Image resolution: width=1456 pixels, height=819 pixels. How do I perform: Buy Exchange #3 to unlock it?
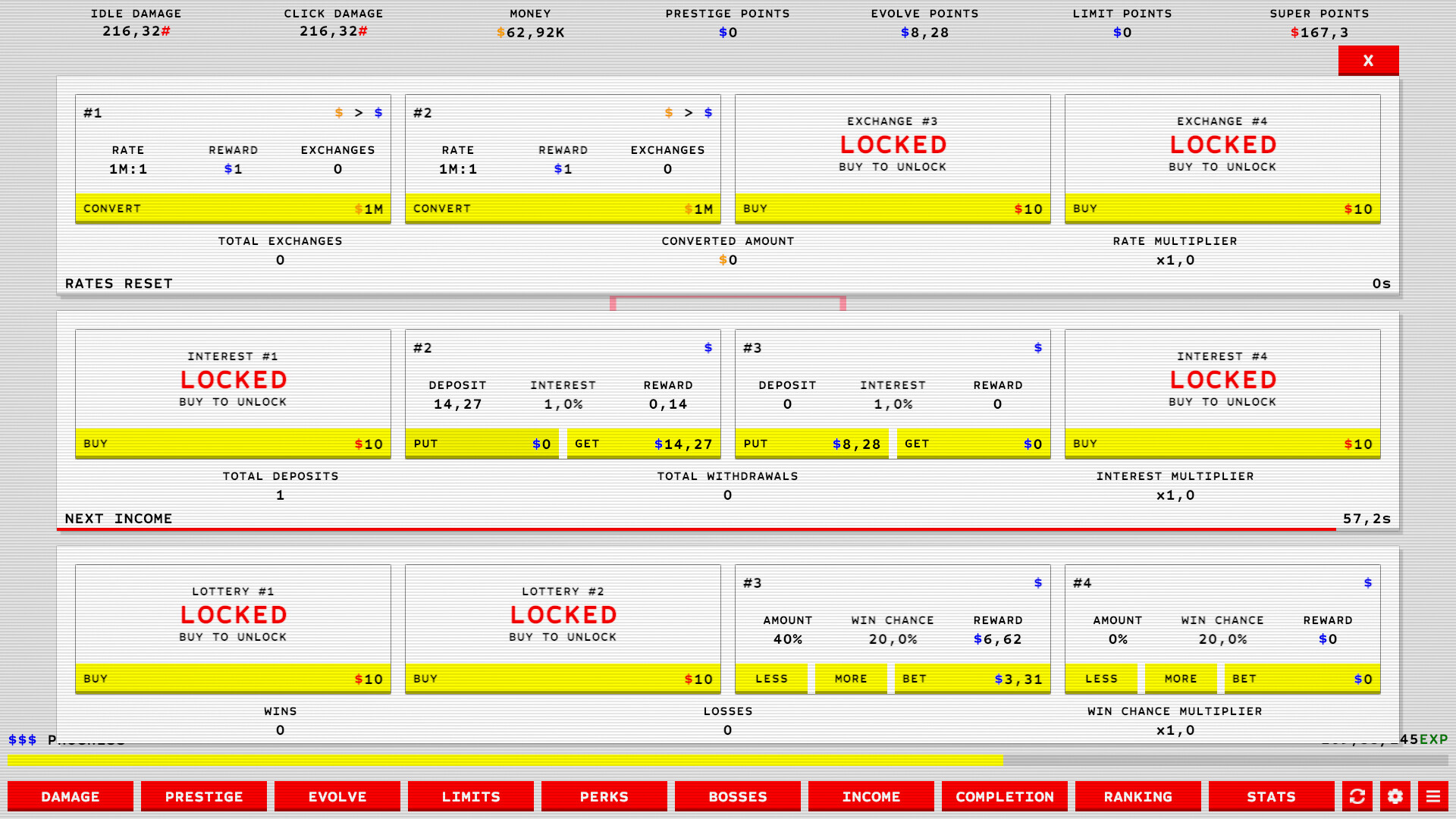(893, 209)
